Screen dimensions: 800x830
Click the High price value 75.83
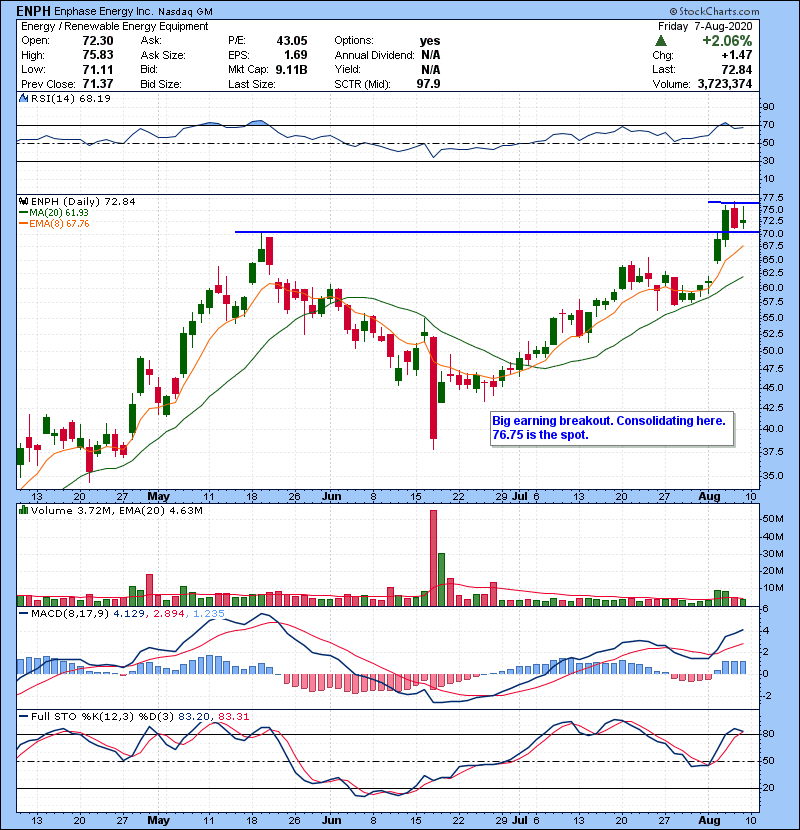click(98, 55)
